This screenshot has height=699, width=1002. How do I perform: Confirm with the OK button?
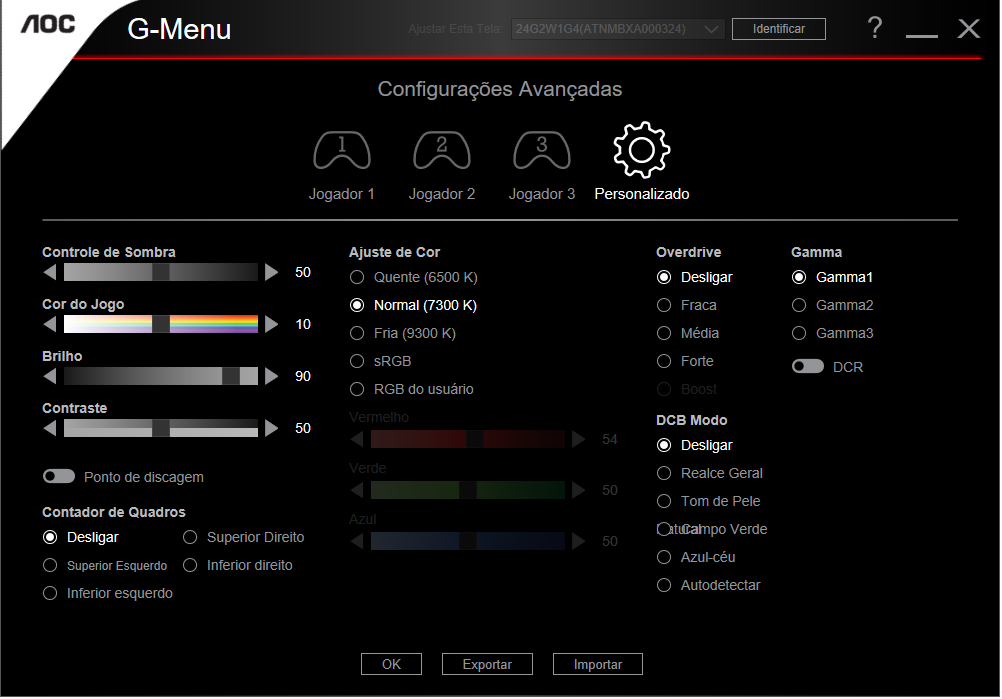pyautogui.click(x=391, y=664)
